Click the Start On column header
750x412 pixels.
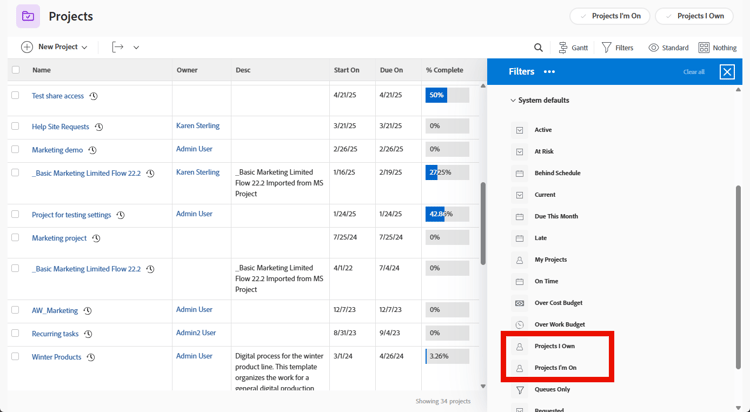tap(346, 70)
